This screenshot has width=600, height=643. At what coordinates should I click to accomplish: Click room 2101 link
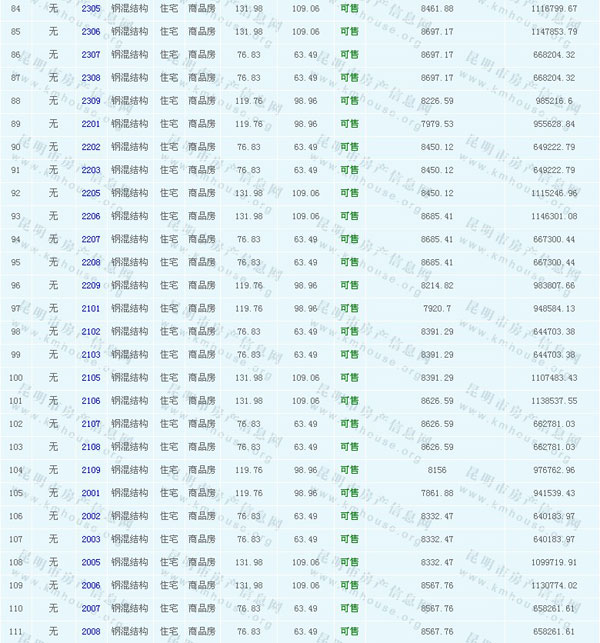click(x=90, y=308)
